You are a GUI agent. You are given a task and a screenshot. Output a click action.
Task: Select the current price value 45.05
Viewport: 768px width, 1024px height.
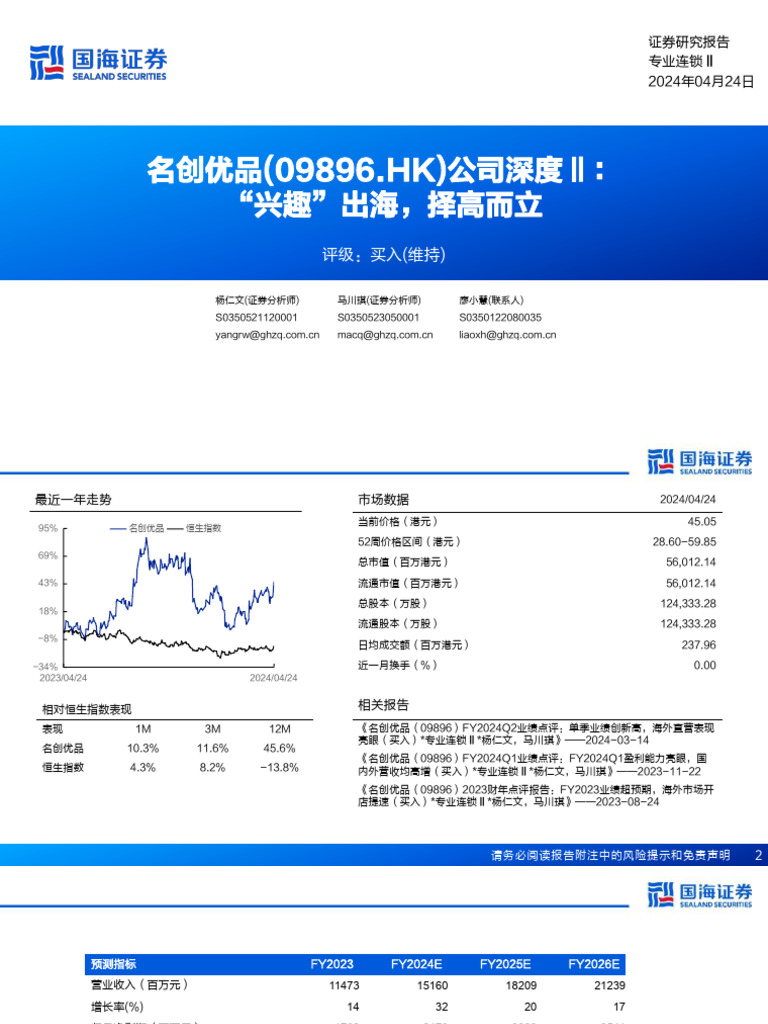tap(701, 522)
